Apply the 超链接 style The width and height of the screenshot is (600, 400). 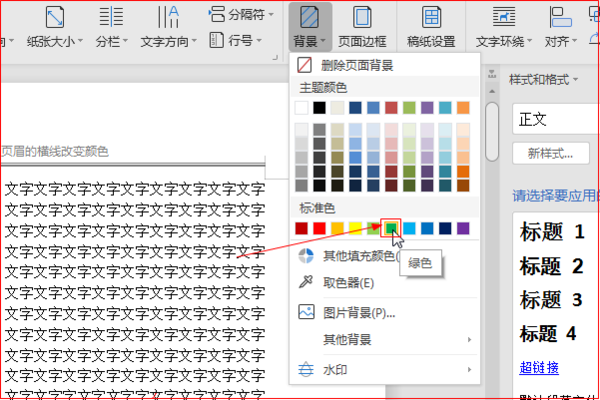pos(539,367)
